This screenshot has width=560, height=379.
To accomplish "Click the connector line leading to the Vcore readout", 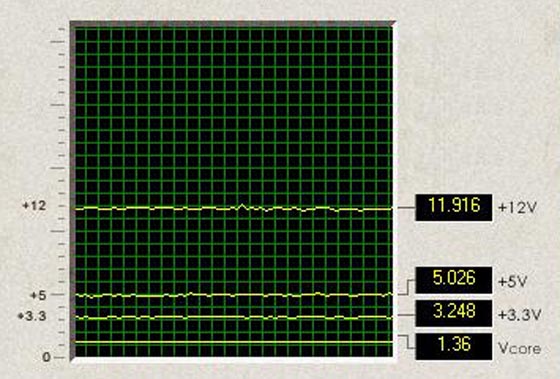I will pos(407,342).
